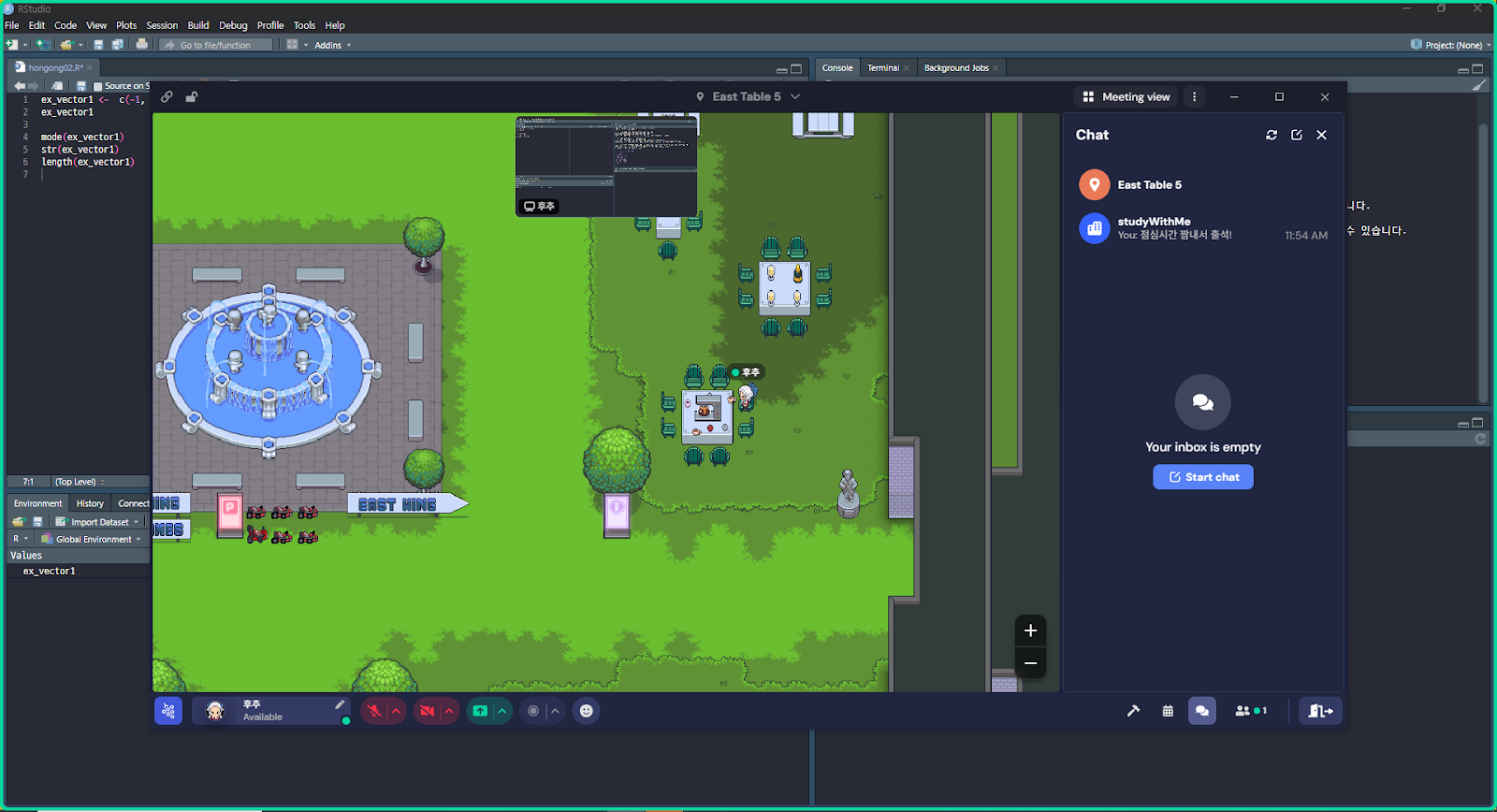Viewport: 1497px width, 812px height.
Task: Open the studyWithMe chat conversation
Action: click(x=1203, y=228)
